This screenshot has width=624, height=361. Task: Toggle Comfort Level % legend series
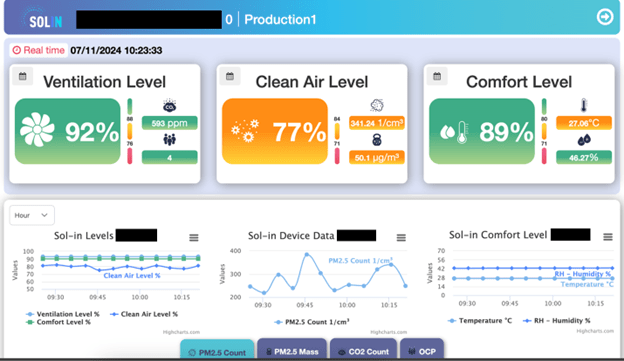click(x=58, y=322)
